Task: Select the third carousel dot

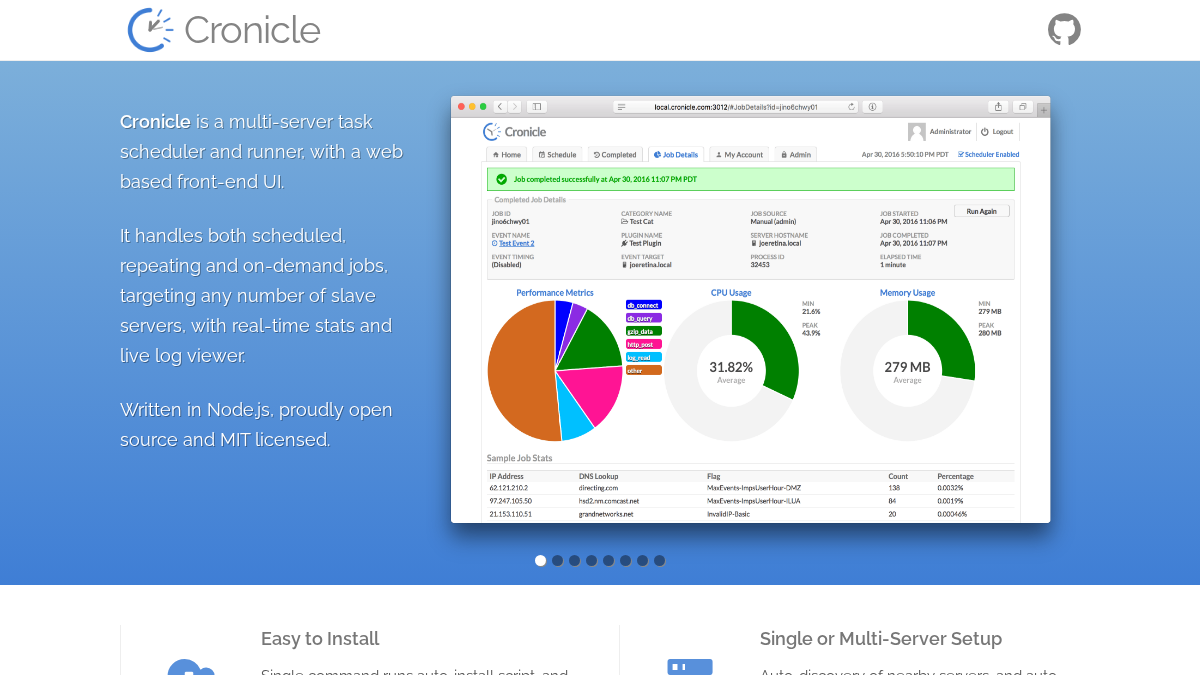Action: [575, 560]
